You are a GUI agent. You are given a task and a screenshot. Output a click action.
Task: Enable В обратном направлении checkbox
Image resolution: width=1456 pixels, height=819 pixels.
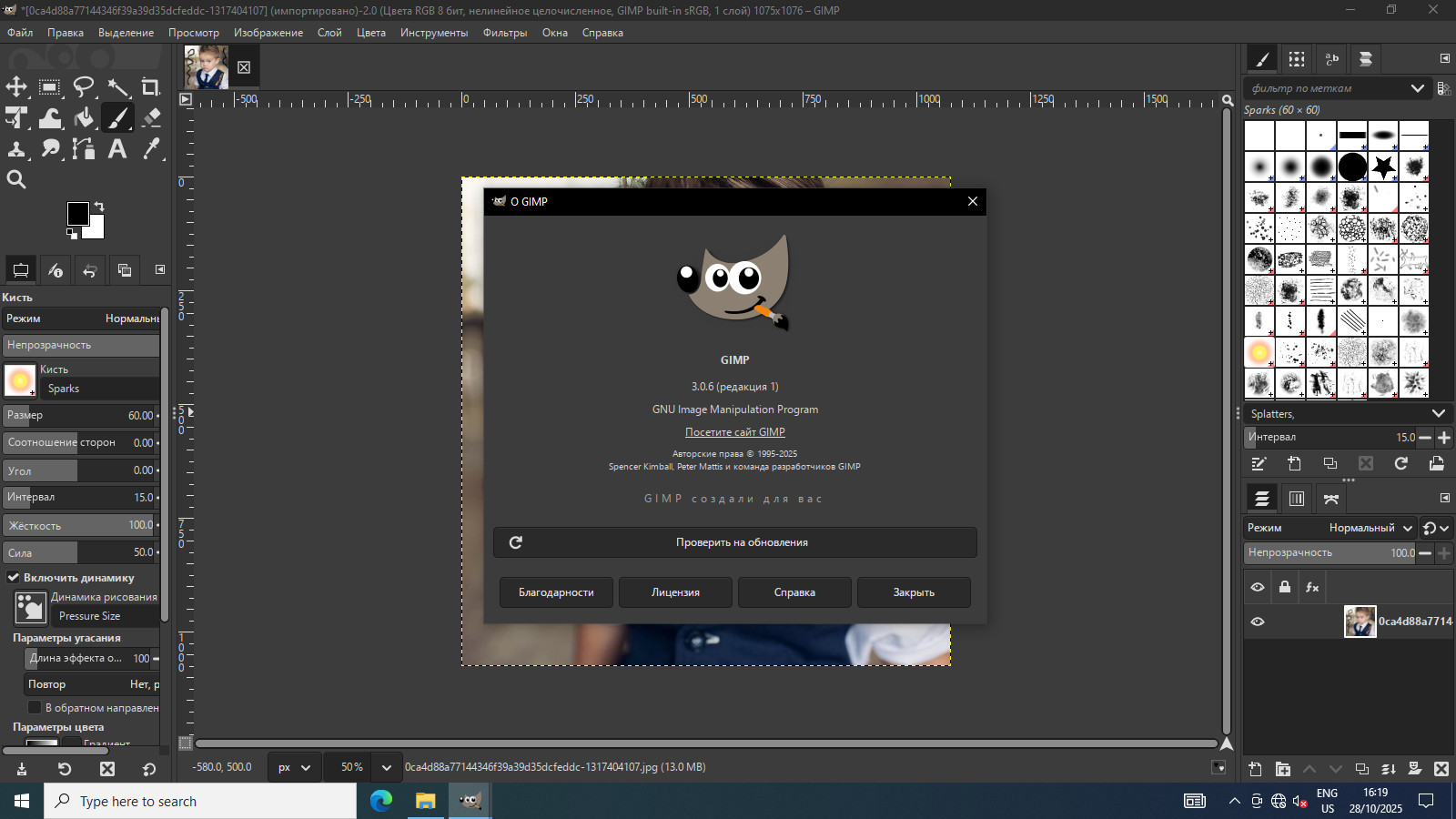click(x=35, y=707)
